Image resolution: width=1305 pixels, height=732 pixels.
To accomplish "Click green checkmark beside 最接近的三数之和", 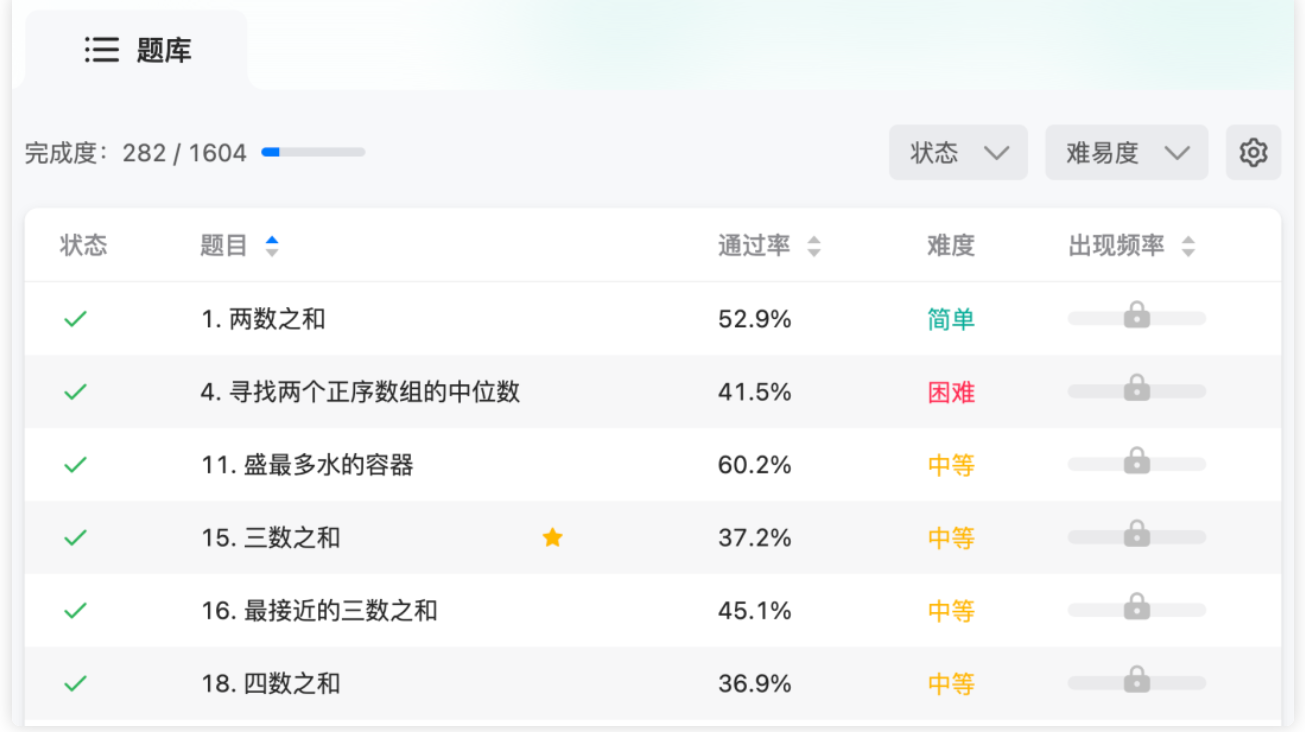I will pyautogui.click(x=75, y=610).
